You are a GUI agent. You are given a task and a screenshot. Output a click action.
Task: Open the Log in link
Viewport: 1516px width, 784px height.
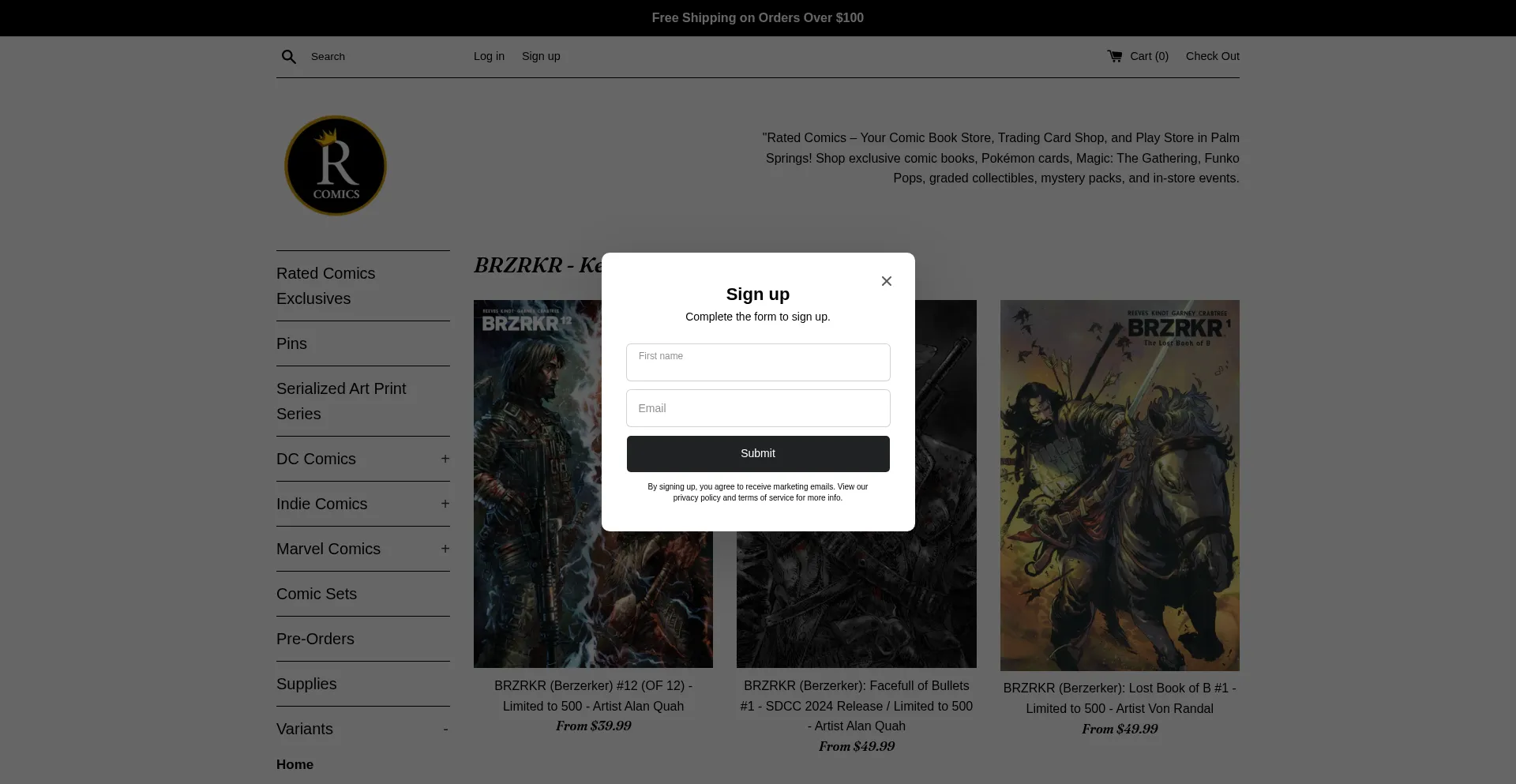click(x=489, y=56)
